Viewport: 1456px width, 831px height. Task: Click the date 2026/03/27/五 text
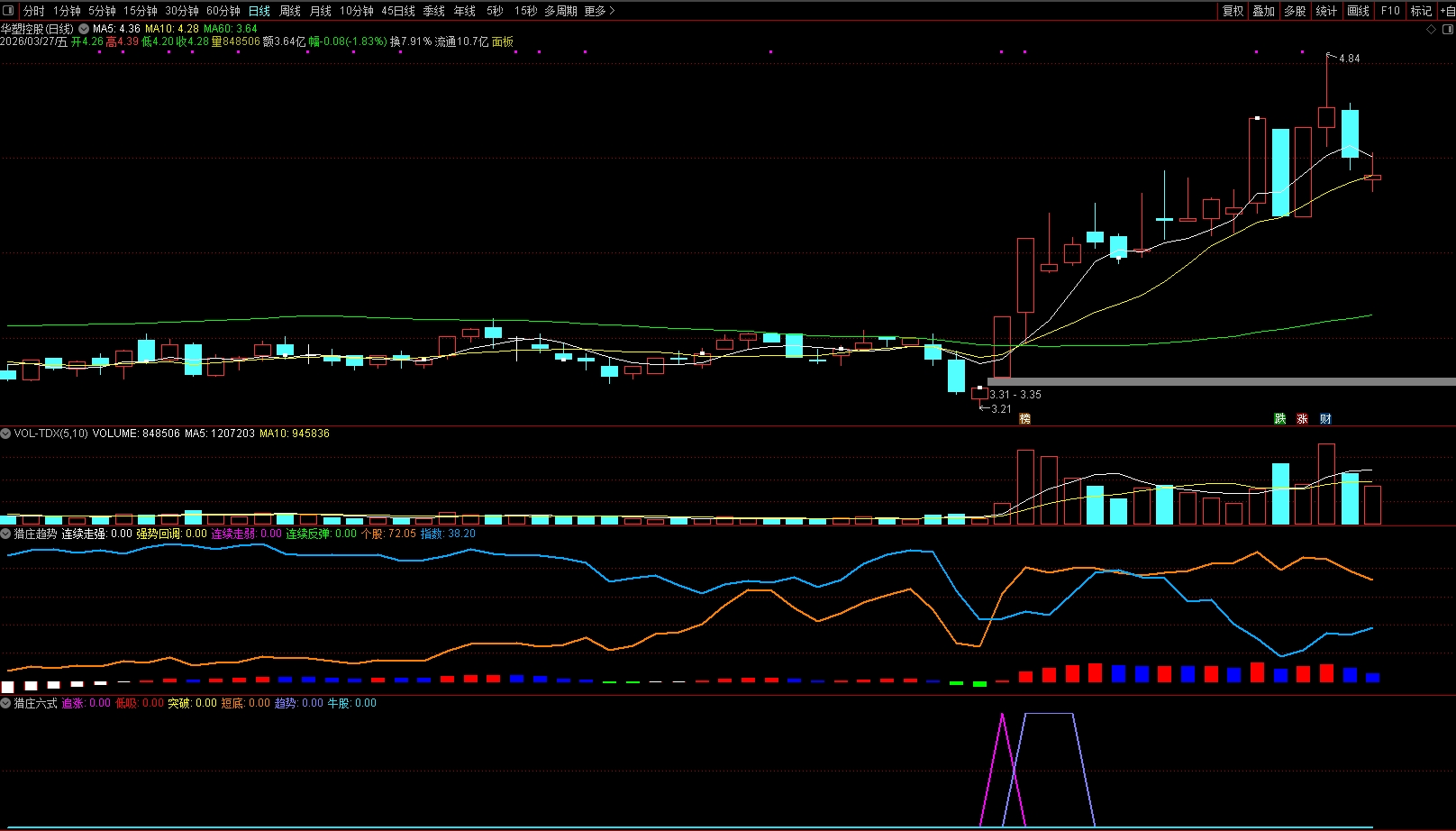tap(34, 41)
